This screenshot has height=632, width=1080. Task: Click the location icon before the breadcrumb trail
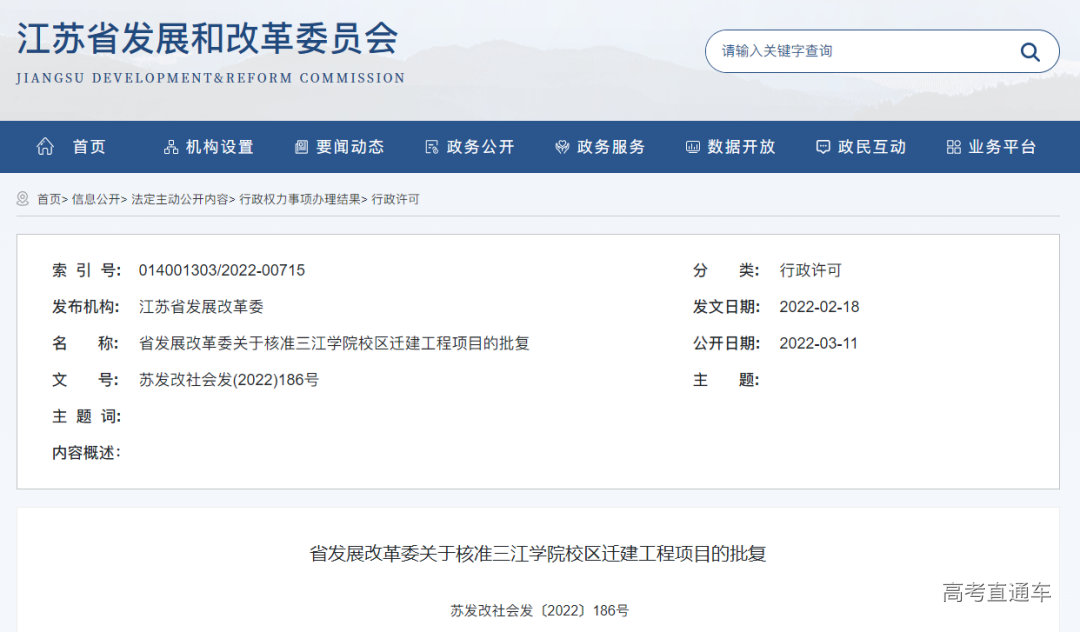21,199
